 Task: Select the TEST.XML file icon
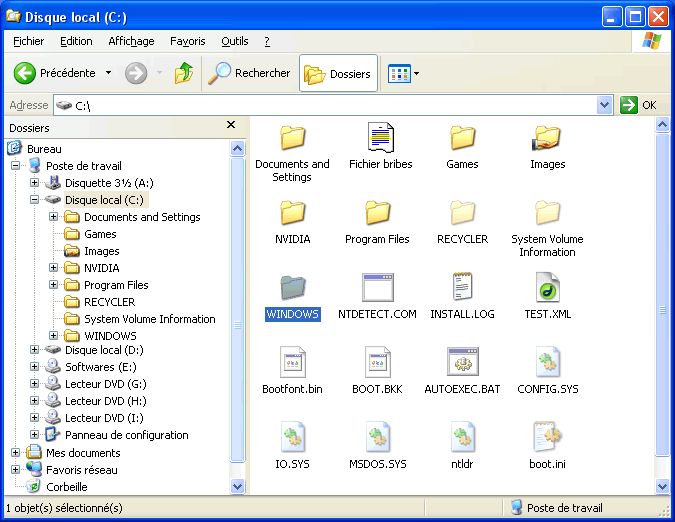coord(547,287)
